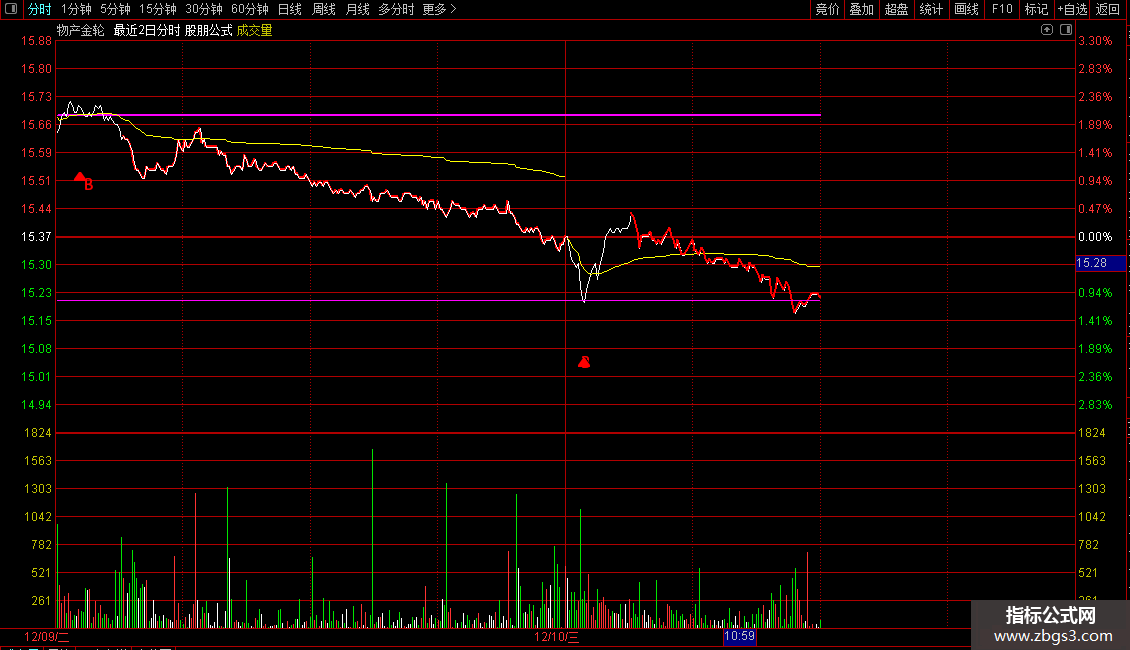Viewport: 1130px width, 650px height.
Task: Open the 超盘 button
Action: click(897, 9)
